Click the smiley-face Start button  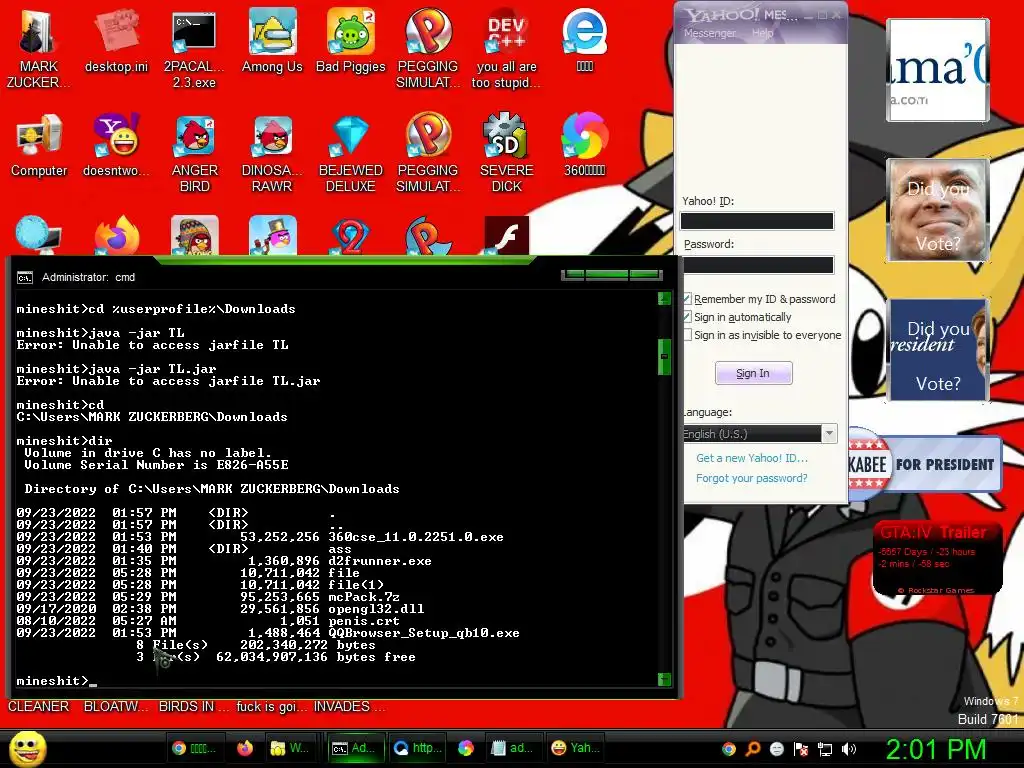point(27,748)
